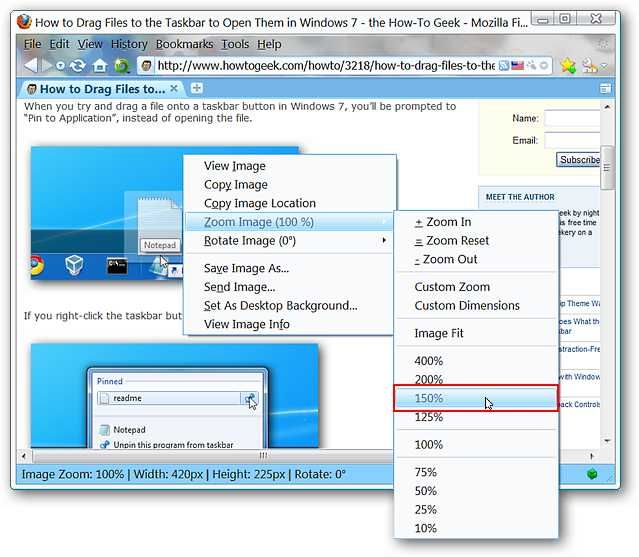Click the RSS feed icon in address bar
The image size is (639, 557).
pyautogui.click(x=504, y=65)
